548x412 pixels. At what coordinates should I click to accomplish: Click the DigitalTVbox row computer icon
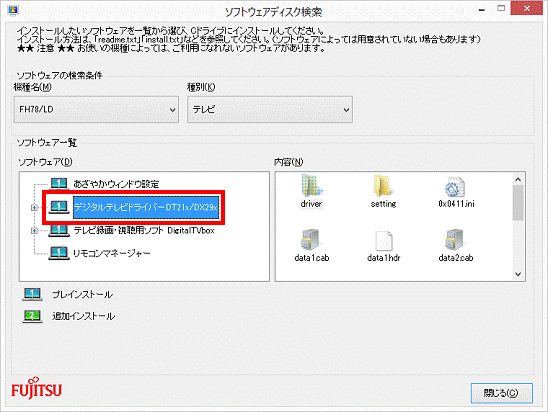tap(59, 230)
